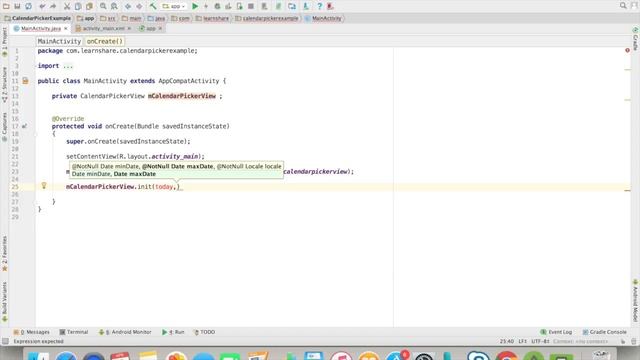Click the Debug app bug icon
The width and height of the screenshot is (640, 360).
(x=217, y=6)
